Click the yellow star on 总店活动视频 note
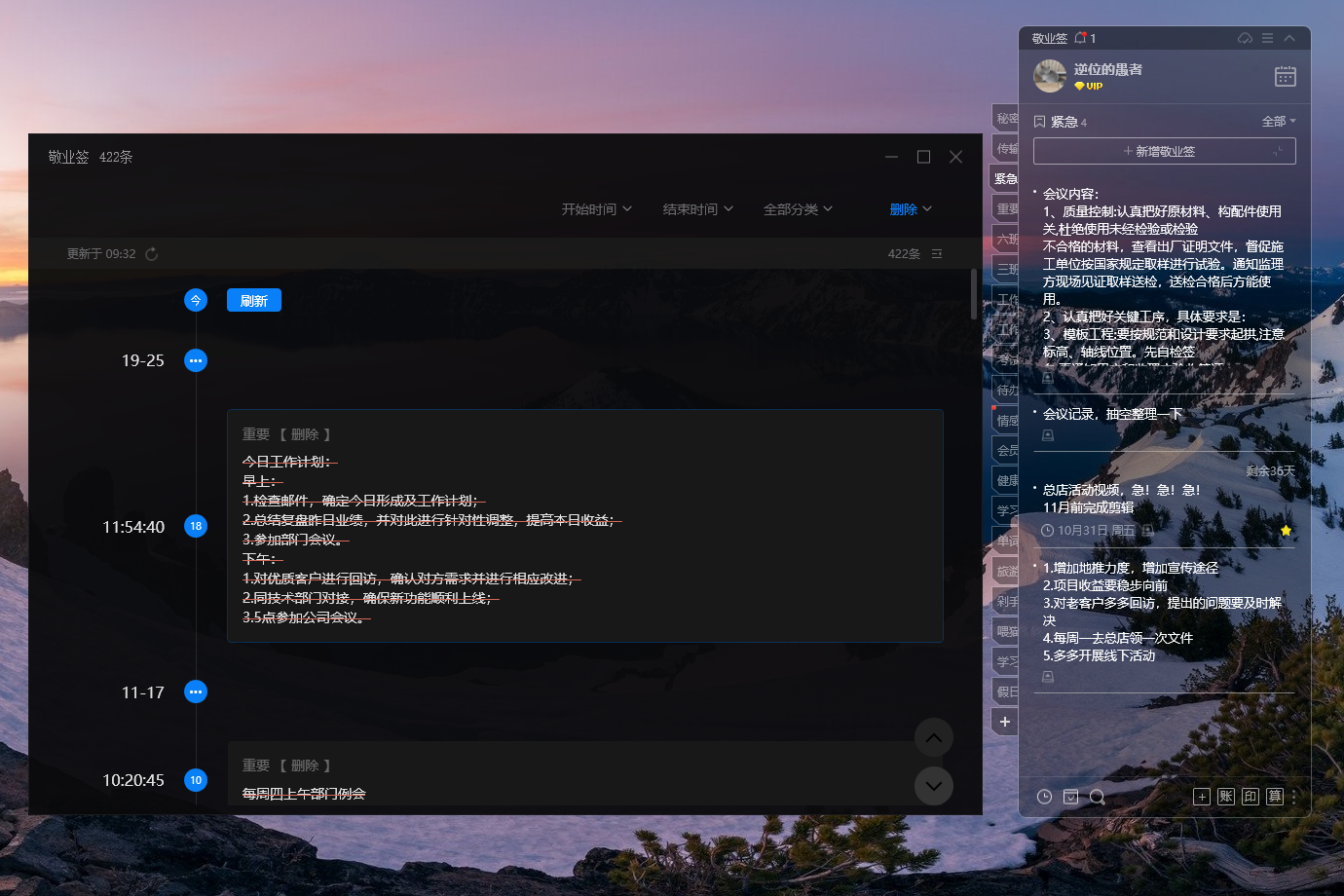The width and height of the screenshot is (1344, 896). pos(1286,531)
